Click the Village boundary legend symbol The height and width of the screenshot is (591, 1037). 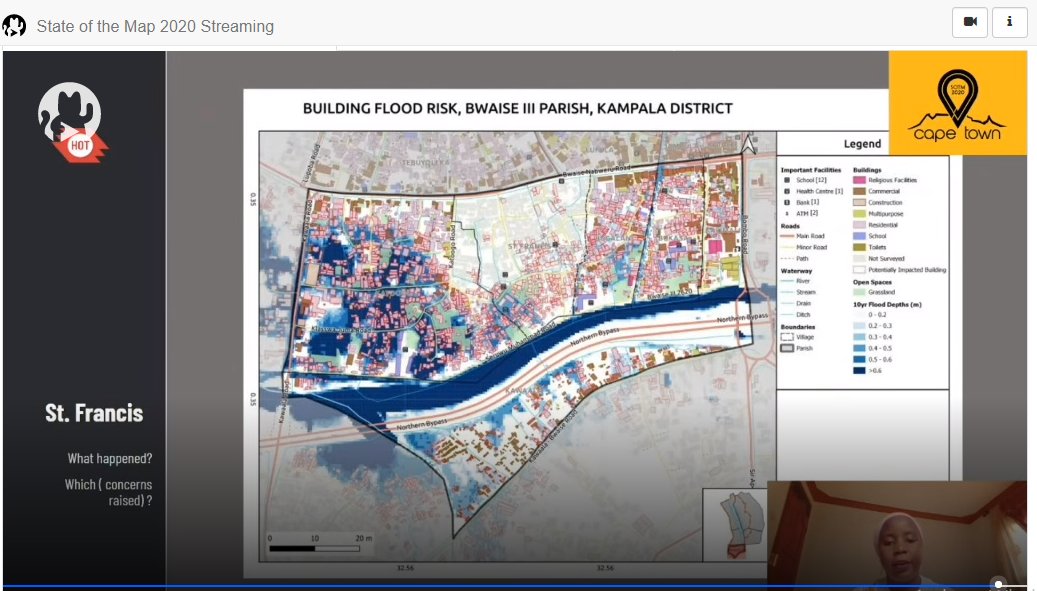pyautogui.click(x=786, y=336)
